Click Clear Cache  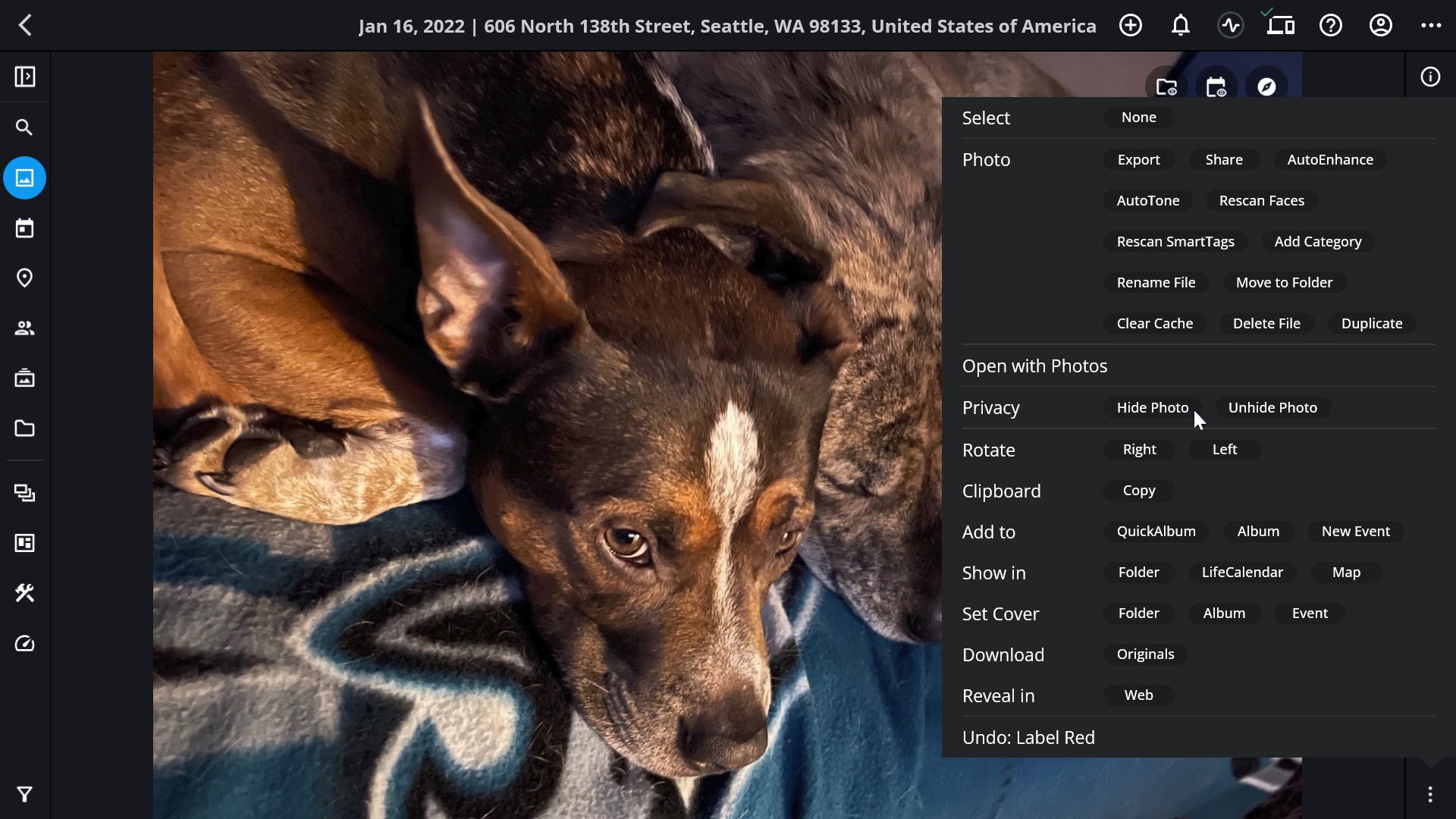pos(1155,324)
